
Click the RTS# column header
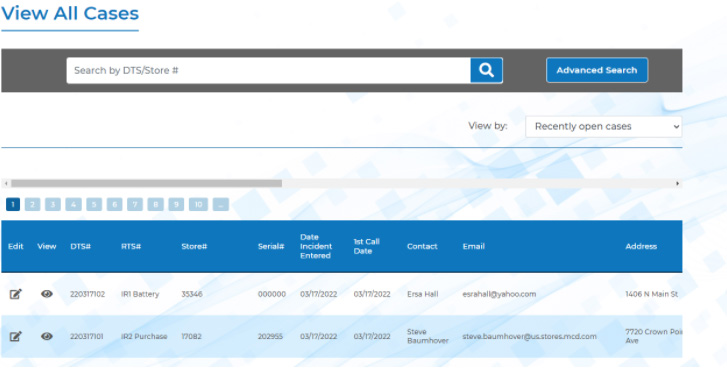pos(131,247)
